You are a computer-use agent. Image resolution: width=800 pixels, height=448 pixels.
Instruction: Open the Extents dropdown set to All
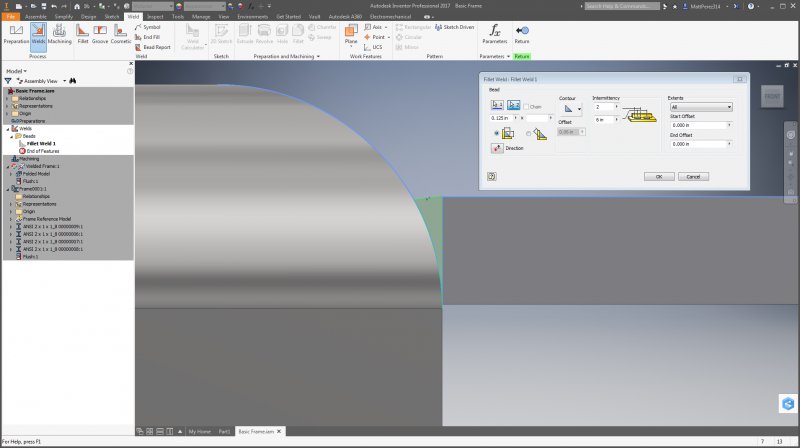(701, 106)
